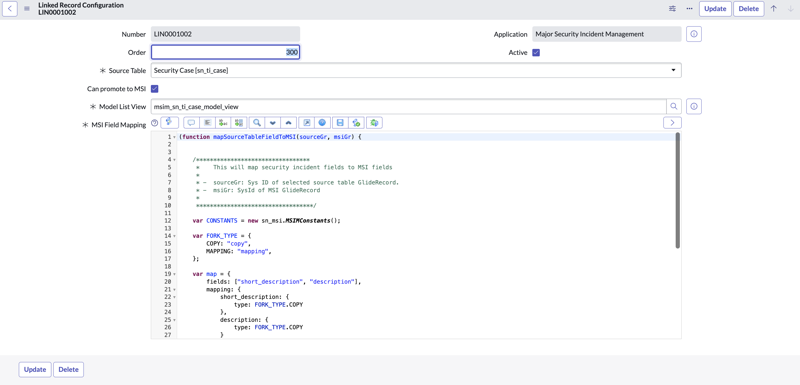Collapse description fold at line 25
This screenshot has height=385, width=800.
[174, 320]
